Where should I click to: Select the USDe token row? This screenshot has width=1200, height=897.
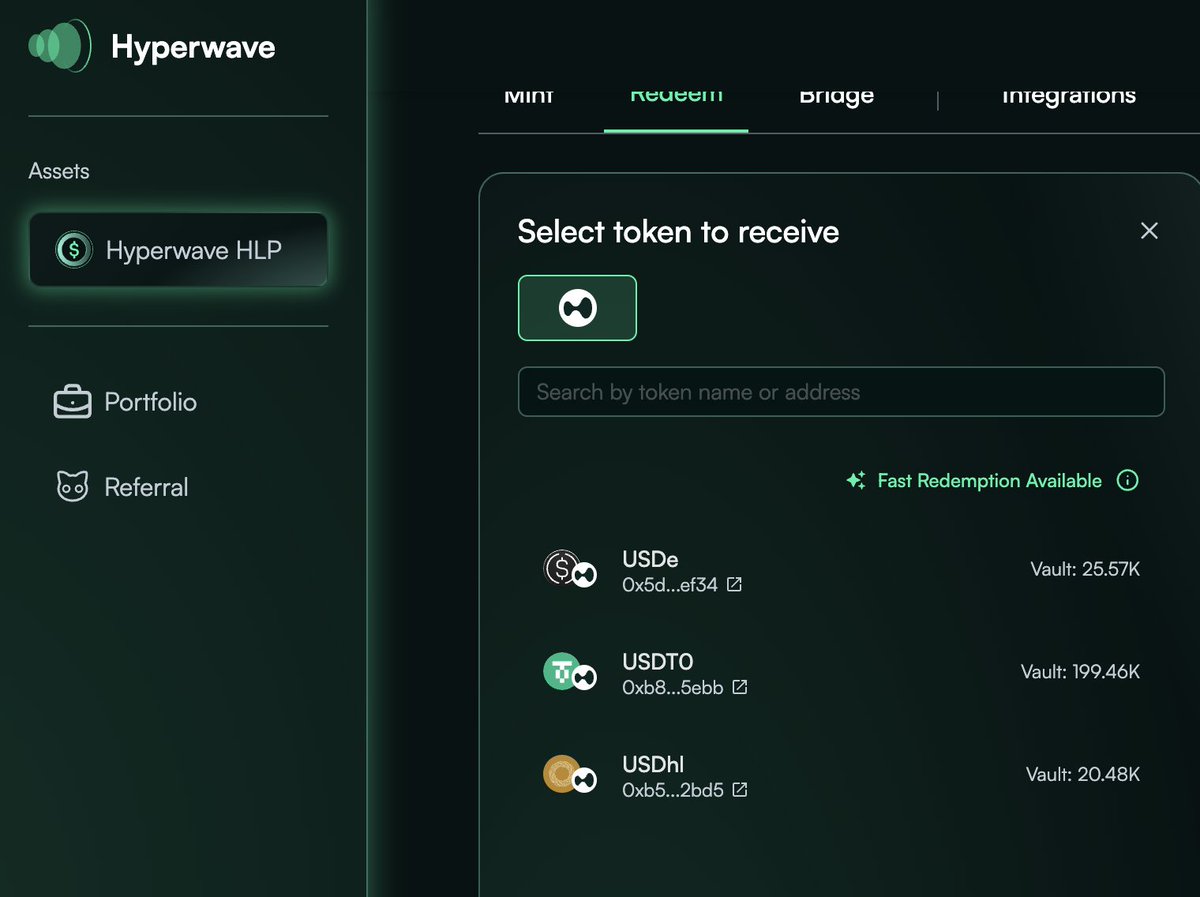841,571
